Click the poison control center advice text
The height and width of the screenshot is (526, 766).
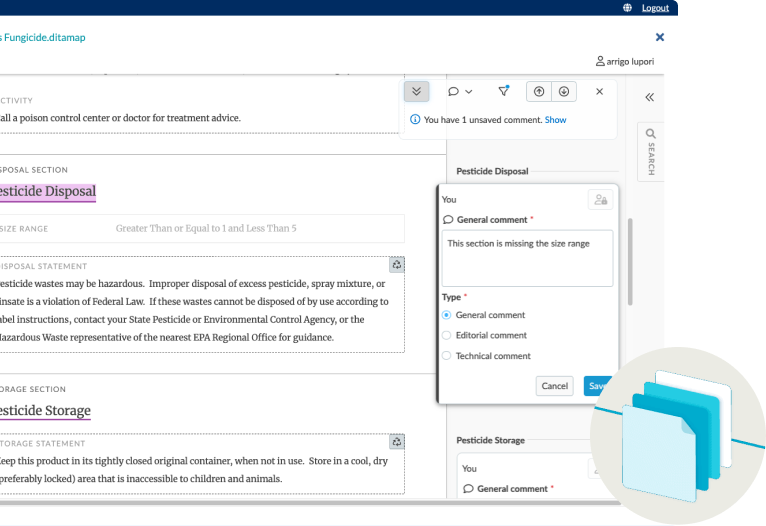[120, 118]
